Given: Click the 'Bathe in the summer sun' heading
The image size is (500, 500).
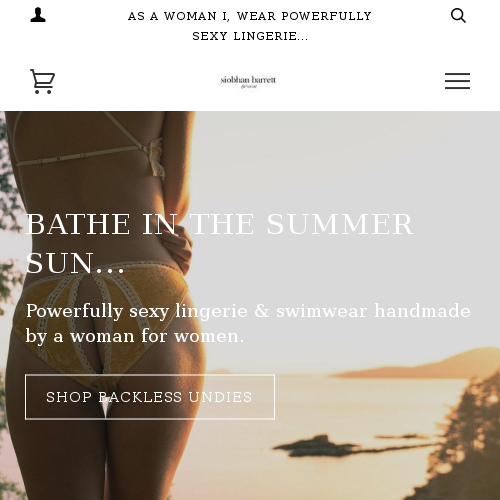Looking at the screenshot, I should [220, 243].
